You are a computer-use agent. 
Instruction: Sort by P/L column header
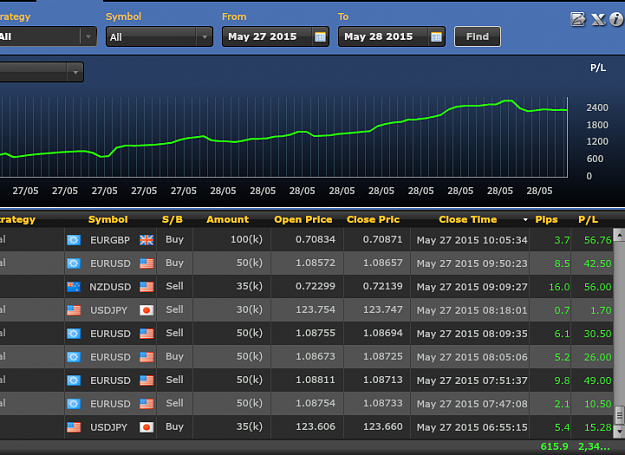(x=588, y=220)
